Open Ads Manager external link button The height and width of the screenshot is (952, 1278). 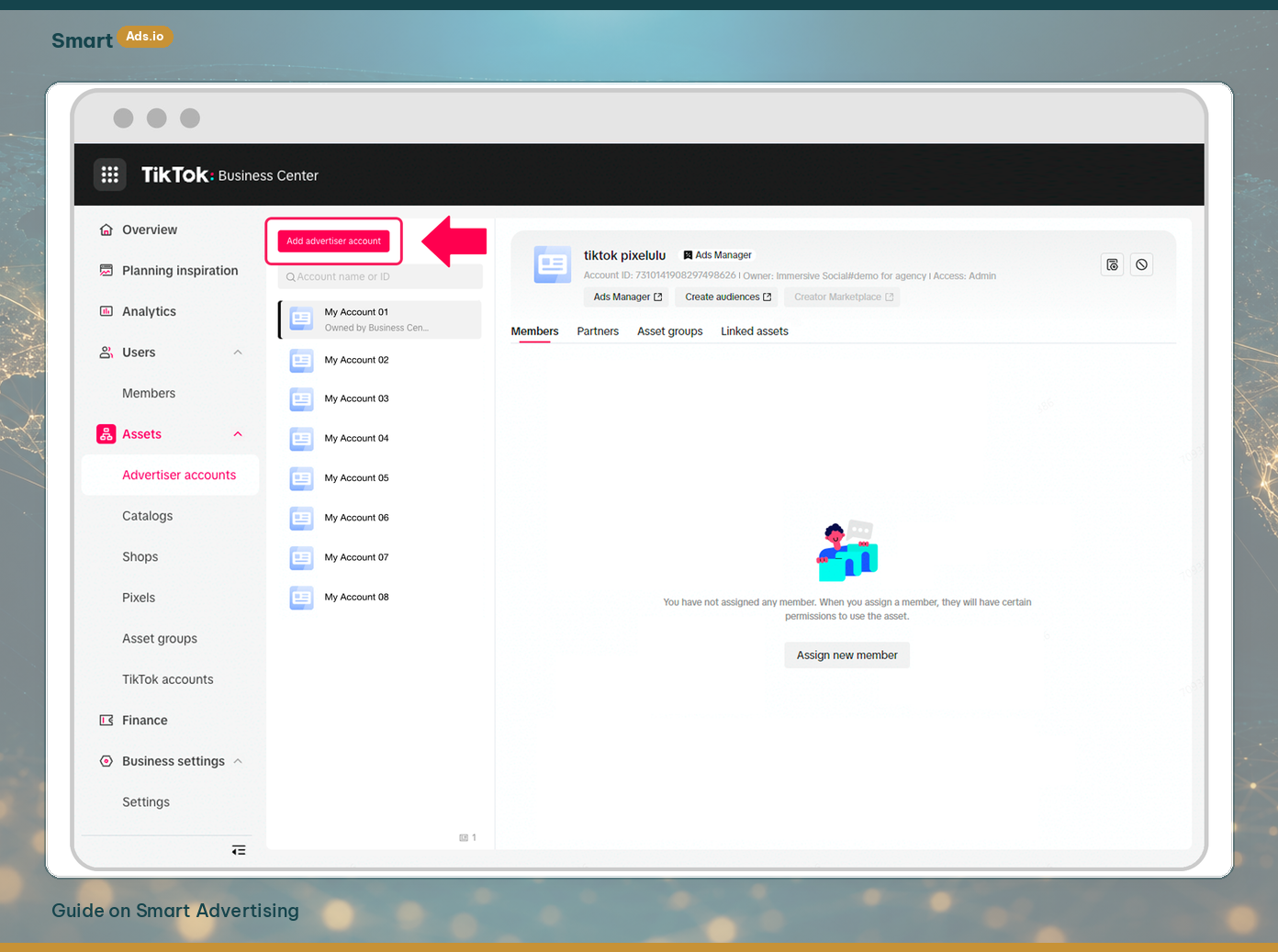628,297
